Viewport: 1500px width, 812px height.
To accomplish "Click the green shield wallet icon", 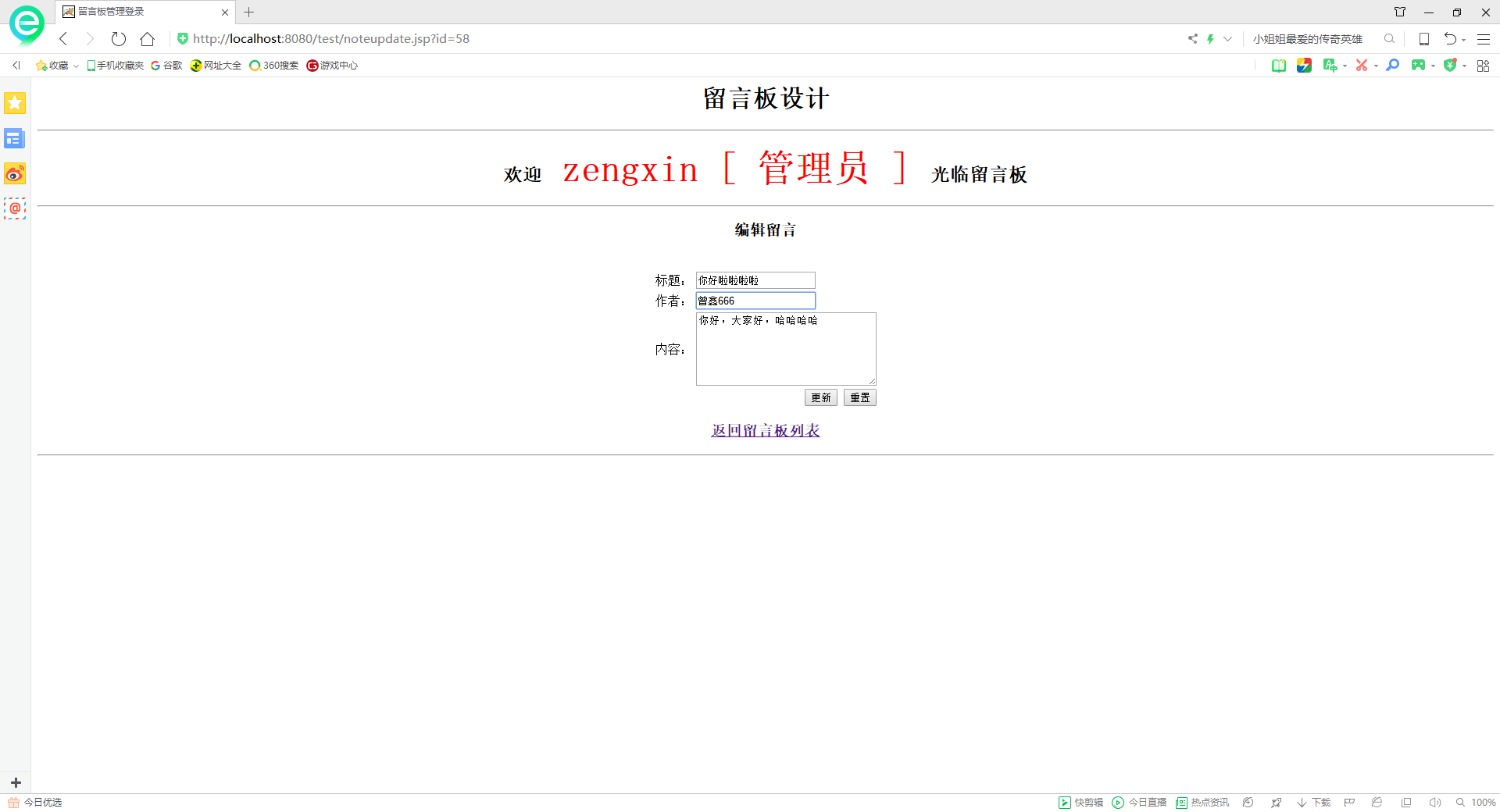I will click(1451, 66).
